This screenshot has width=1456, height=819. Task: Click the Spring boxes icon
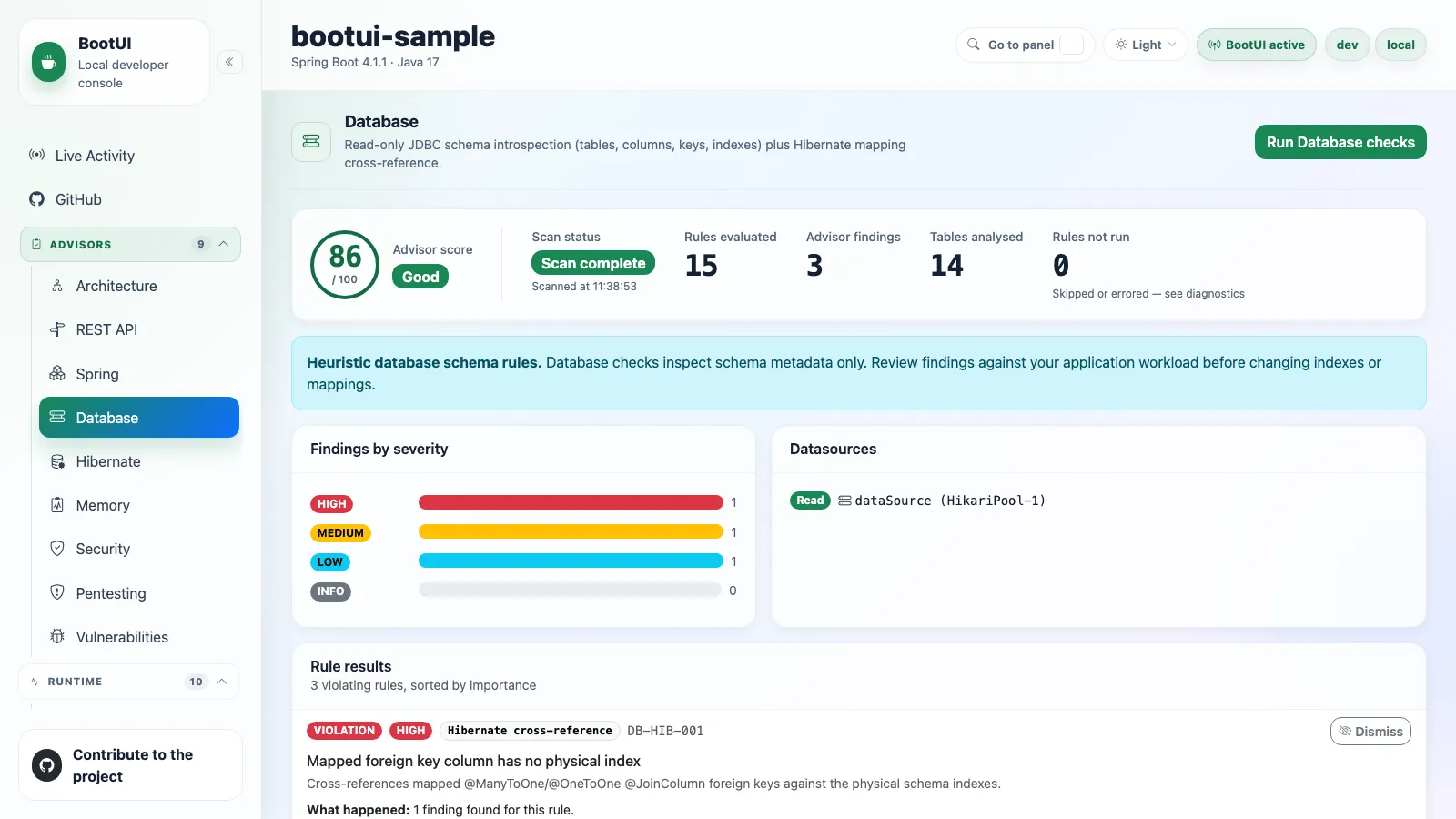click(x=57, y=373)
